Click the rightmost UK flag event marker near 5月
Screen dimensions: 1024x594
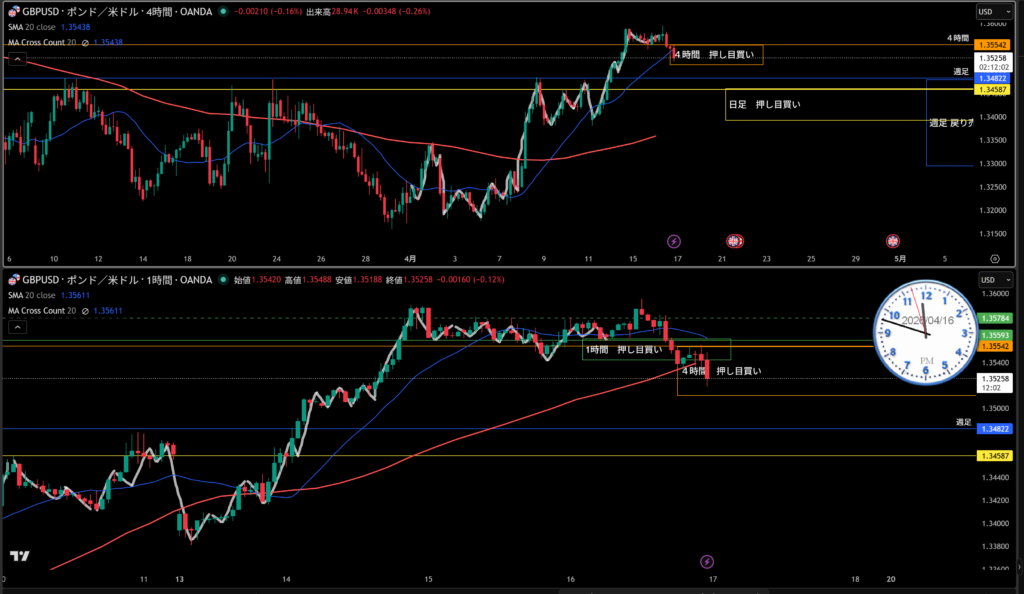892,241
